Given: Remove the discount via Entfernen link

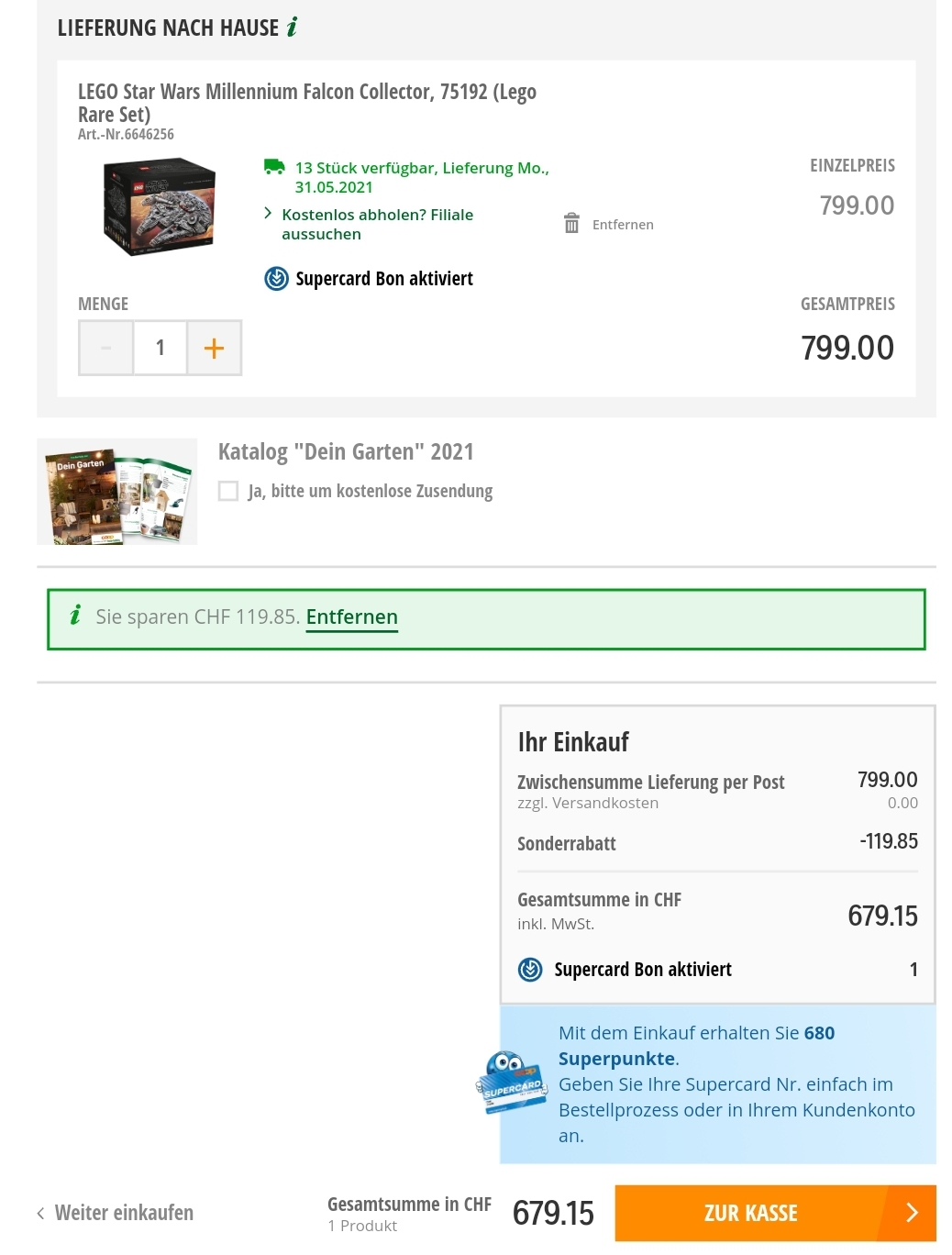Looking at the screenshot, I should pos(352,616).
